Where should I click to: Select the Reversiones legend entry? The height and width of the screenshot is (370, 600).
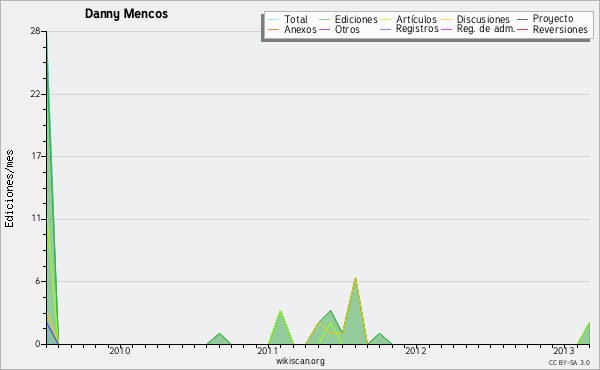(560, 29)
